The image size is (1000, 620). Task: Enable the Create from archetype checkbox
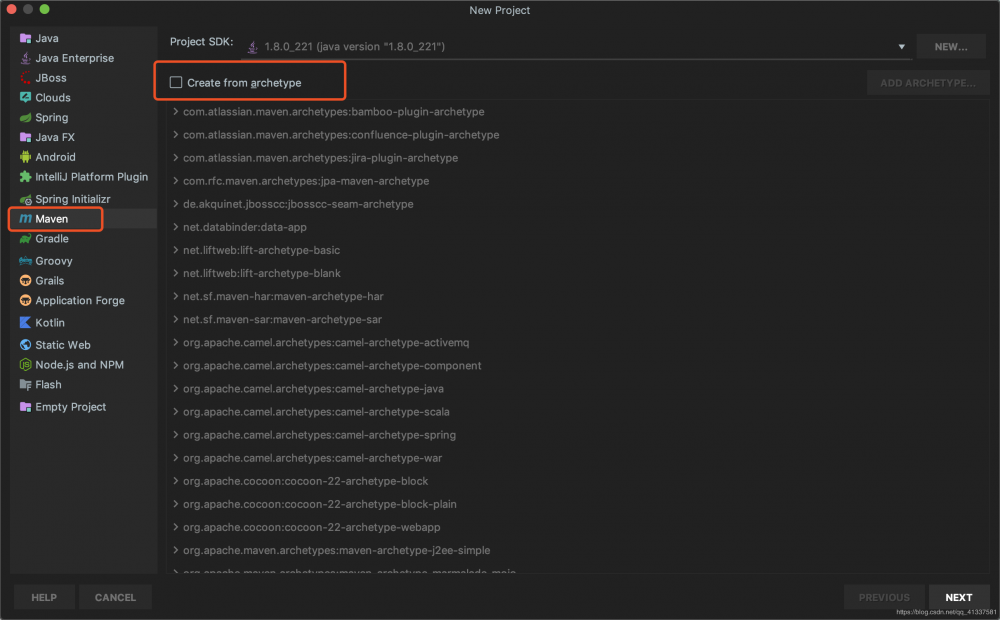point(176,83)
